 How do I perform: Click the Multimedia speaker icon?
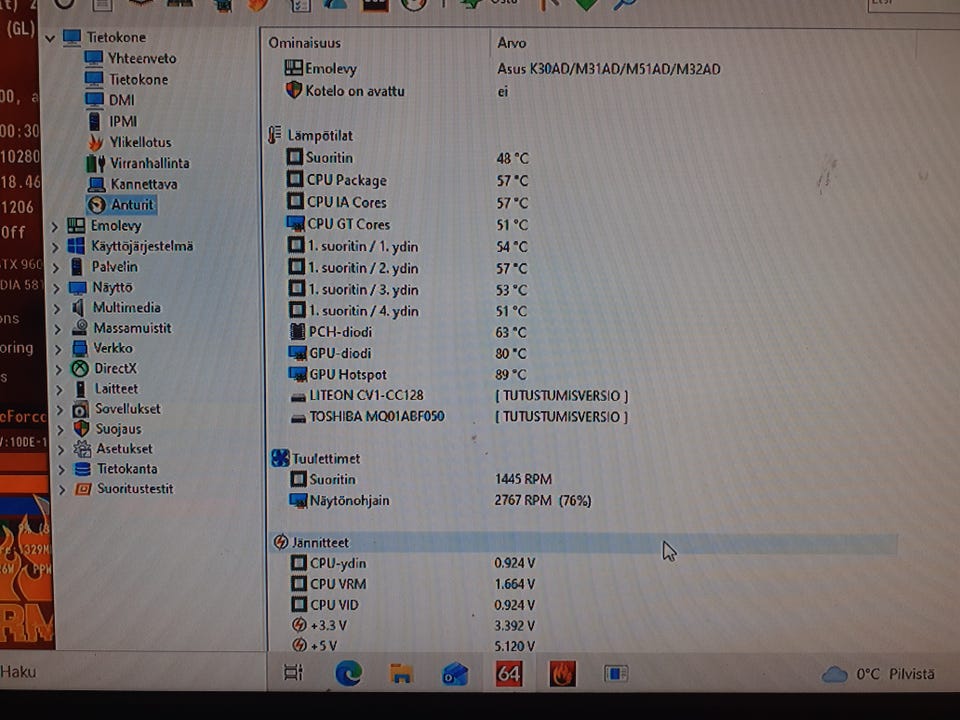78,307
